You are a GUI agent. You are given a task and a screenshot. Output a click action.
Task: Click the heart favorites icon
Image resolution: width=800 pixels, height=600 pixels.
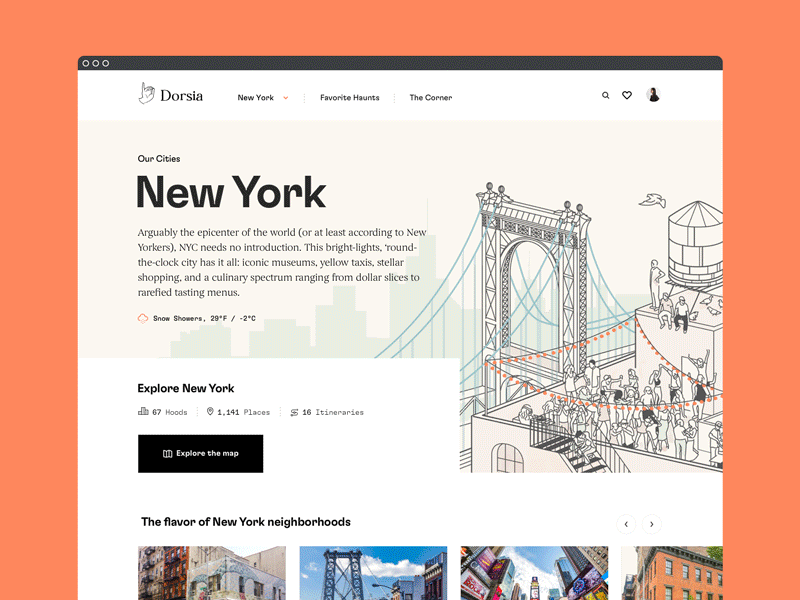coord(627,95)
